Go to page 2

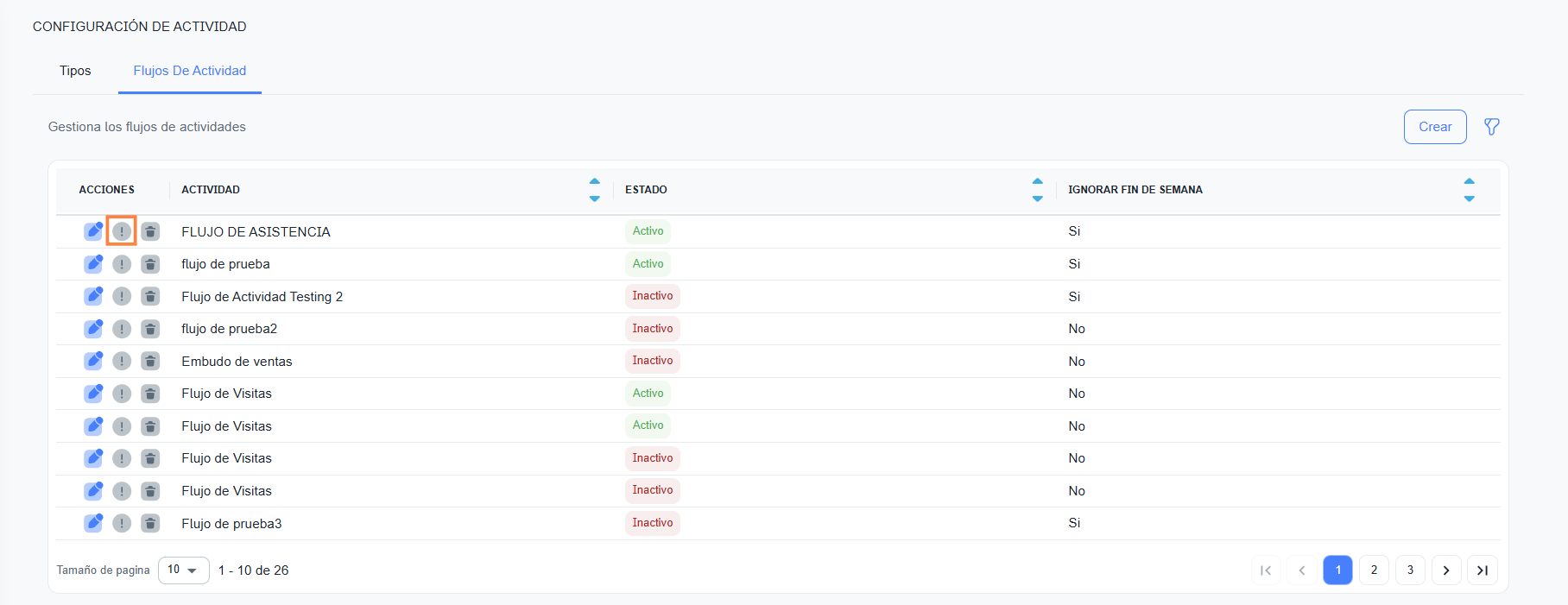1374,570
